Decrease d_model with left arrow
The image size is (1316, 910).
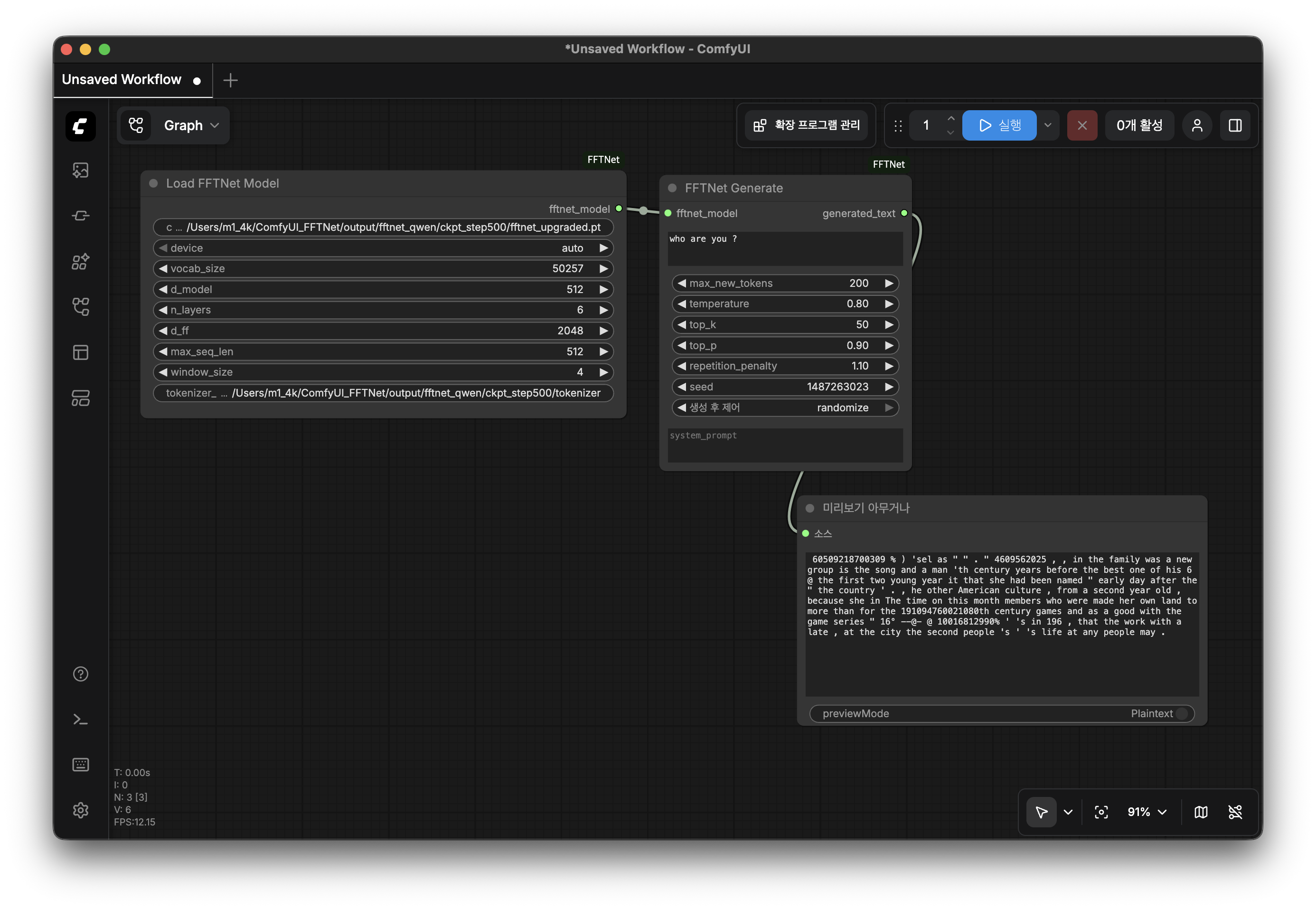click(x=163, y=289)
